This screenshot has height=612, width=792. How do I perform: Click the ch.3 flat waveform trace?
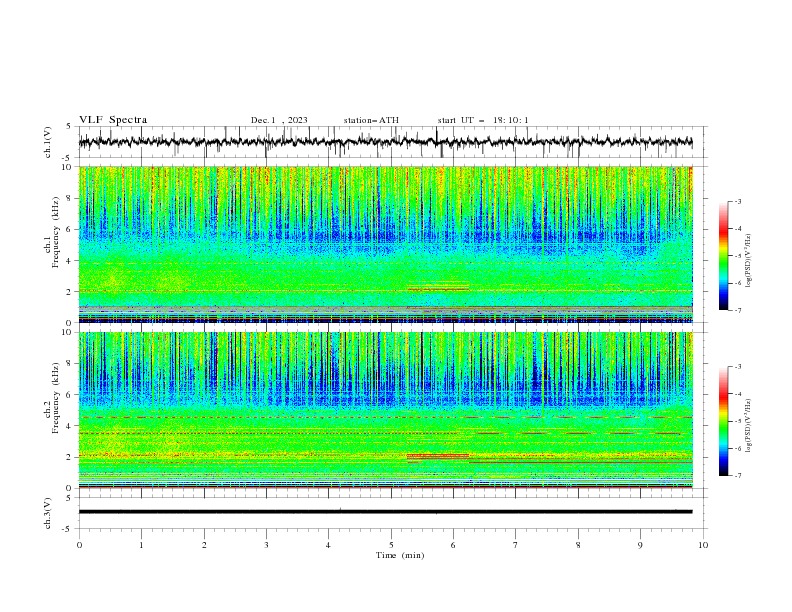click(385, 512)
